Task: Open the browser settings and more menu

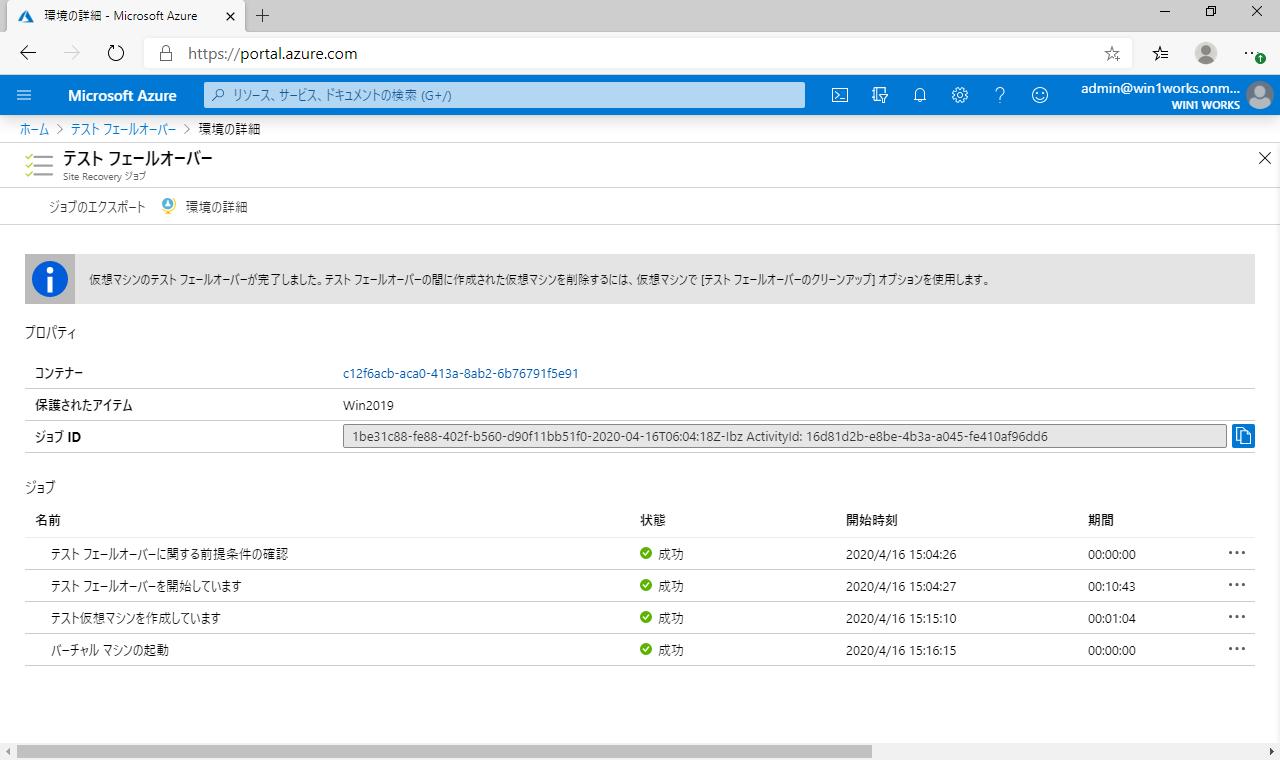Action: 1253,53
